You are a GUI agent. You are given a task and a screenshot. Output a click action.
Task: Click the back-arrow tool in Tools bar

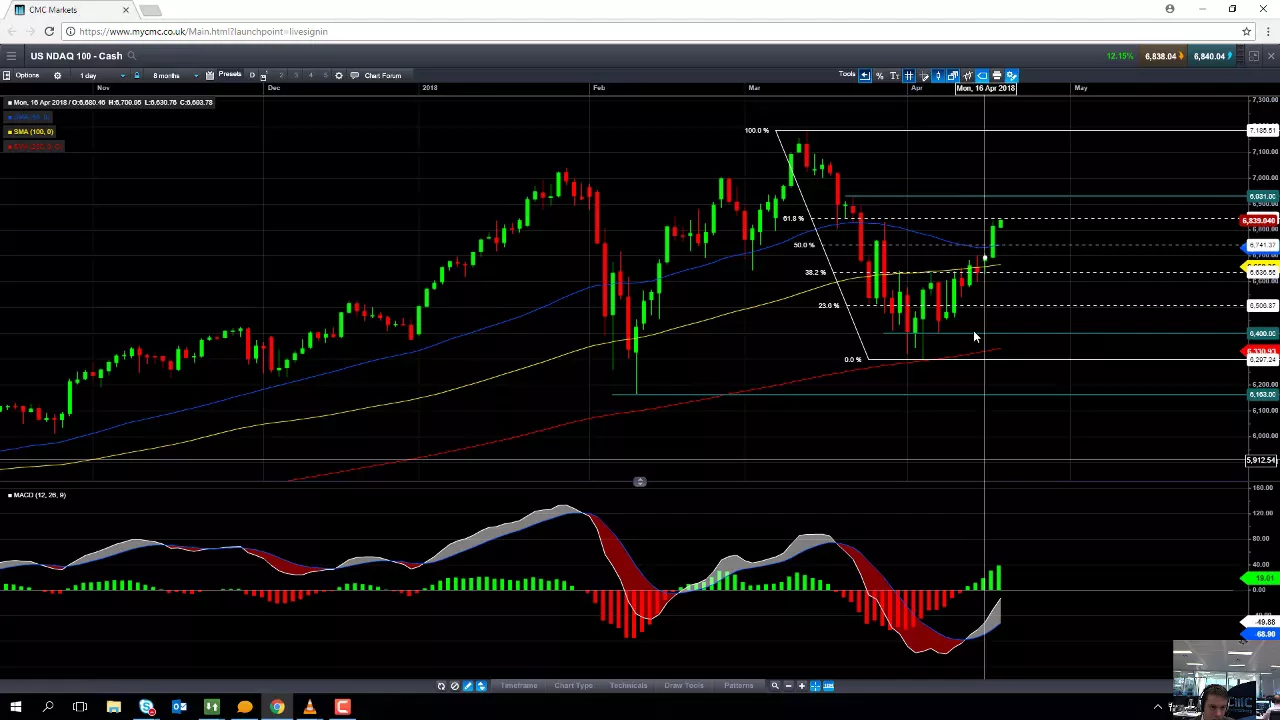(x=865, y=76)
